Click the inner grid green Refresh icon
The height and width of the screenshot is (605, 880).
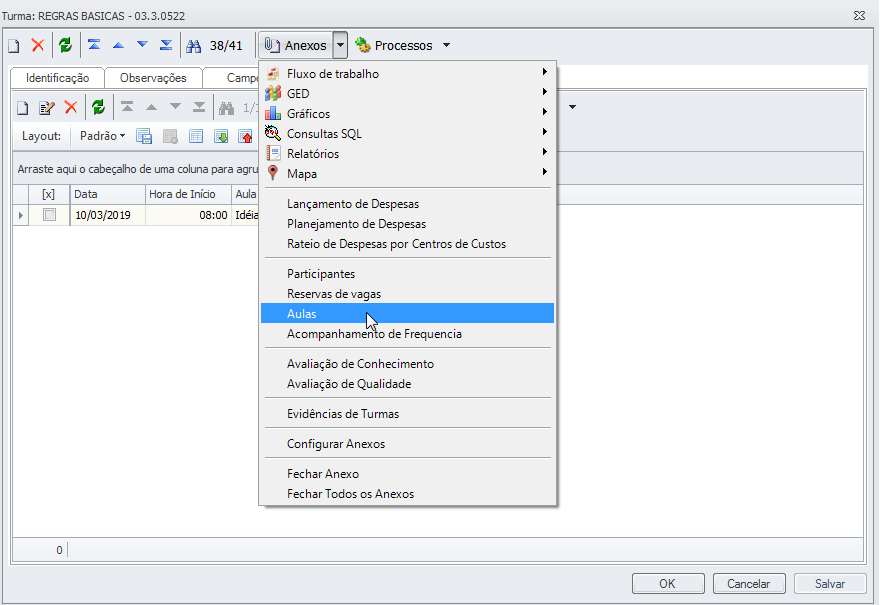[x=99, y=107]
